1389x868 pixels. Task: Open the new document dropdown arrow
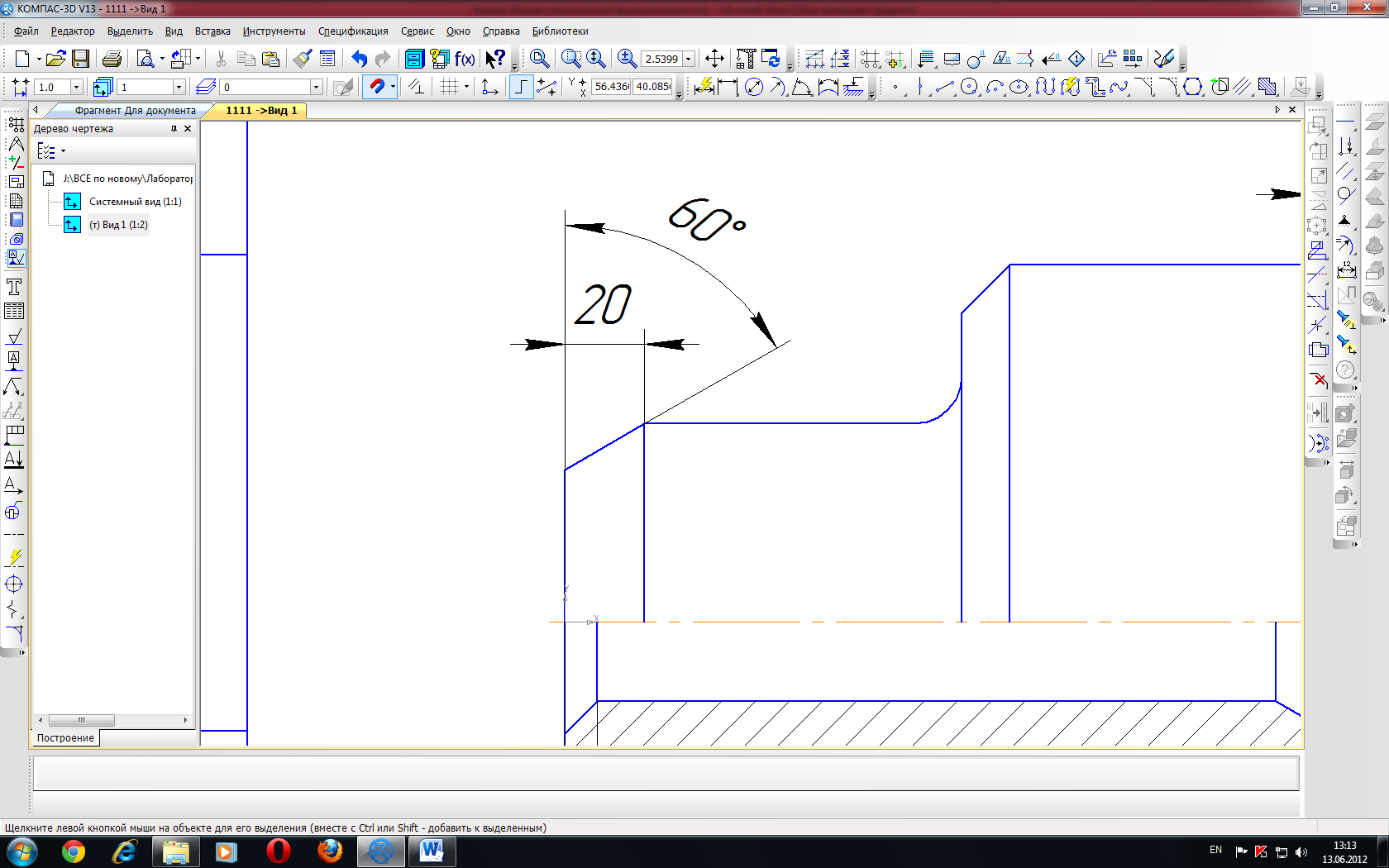pos(38,59)
